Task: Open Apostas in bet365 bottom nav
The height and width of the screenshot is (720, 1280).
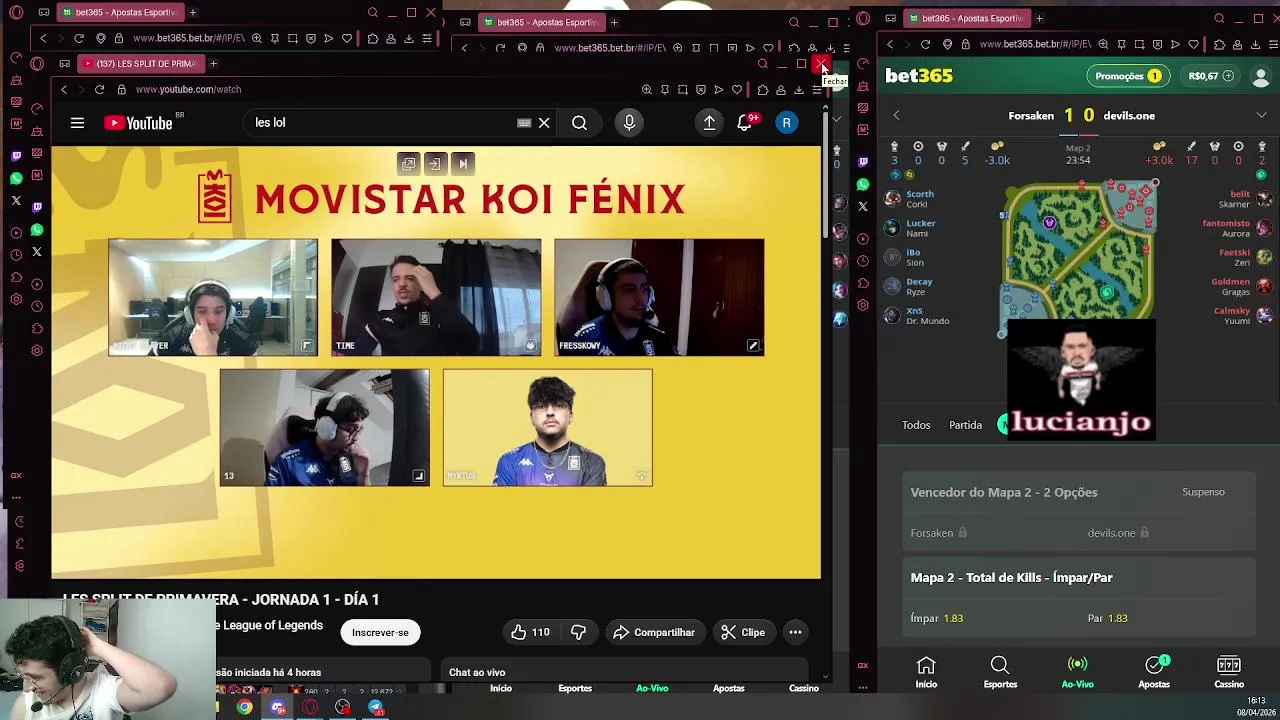Action: coord(1154,672)
